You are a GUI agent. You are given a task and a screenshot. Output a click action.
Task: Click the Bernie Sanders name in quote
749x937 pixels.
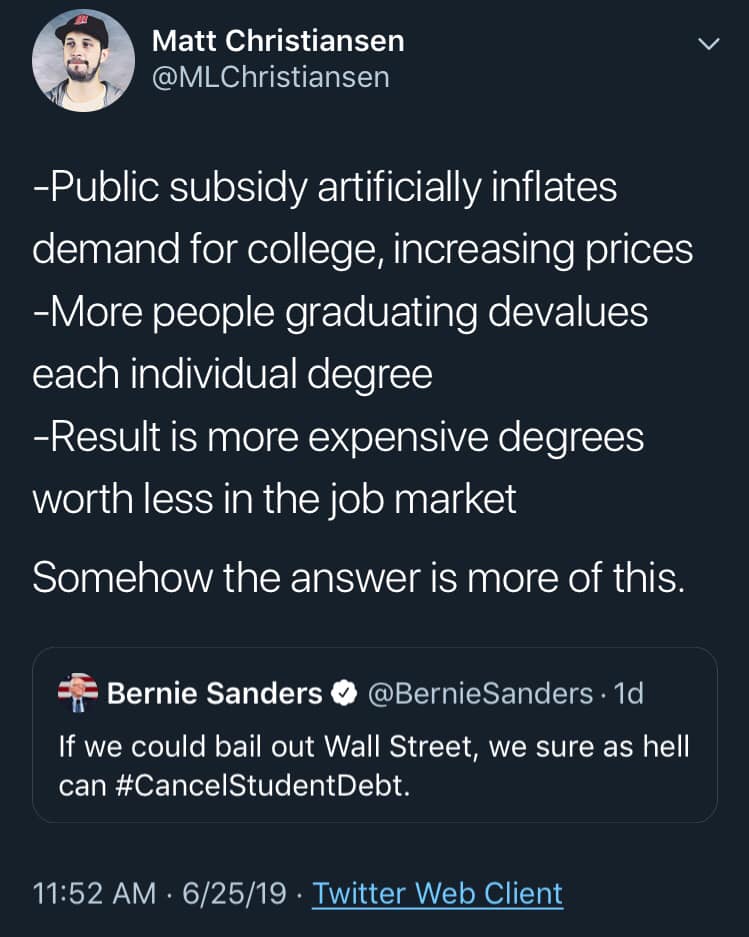(x=214, y=693)
